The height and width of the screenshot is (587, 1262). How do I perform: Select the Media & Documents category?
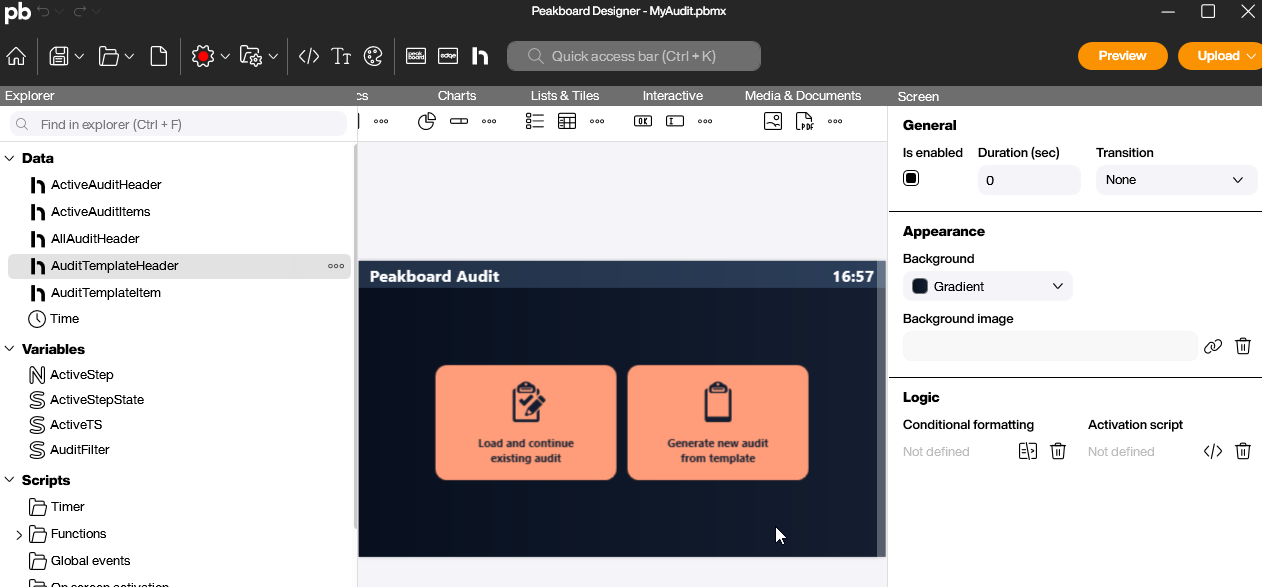point(803,96)
